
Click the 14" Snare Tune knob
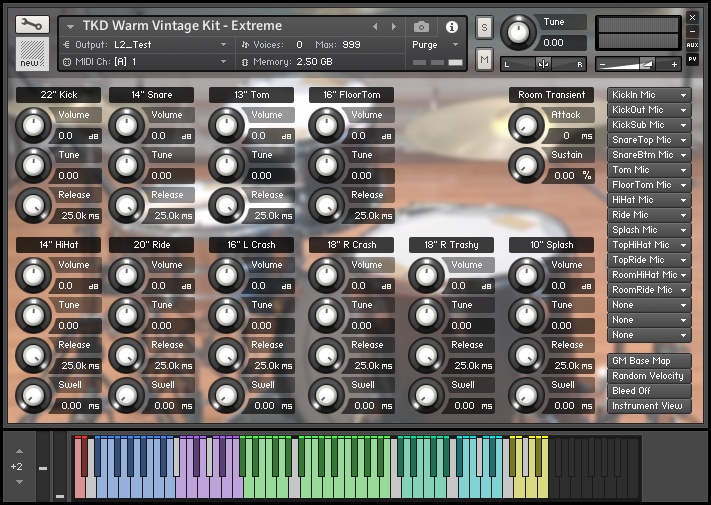point(127,165)
